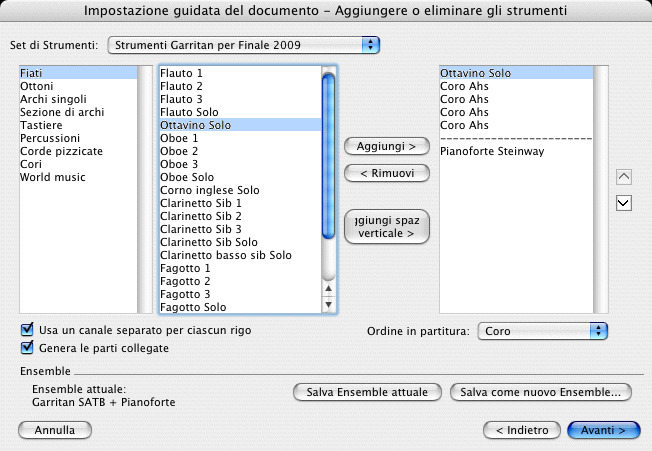Image resolution: width=652 pixels, height=451 pixels.
Task: Select Flauto 1 from instrument list
Action: coord(181,74)
